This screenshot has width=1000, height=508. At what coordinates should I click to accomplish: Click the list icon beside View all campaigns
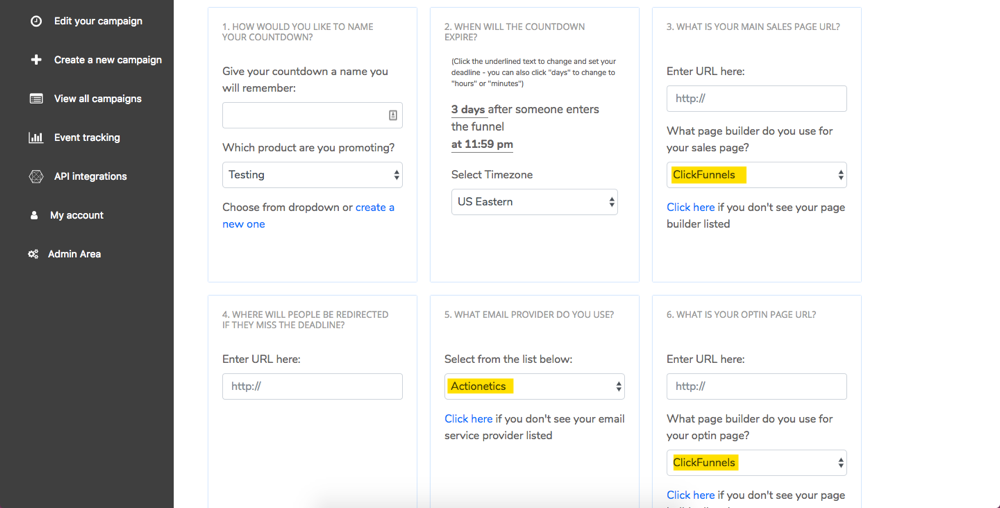pyautogui.click(x=36, y=99)
